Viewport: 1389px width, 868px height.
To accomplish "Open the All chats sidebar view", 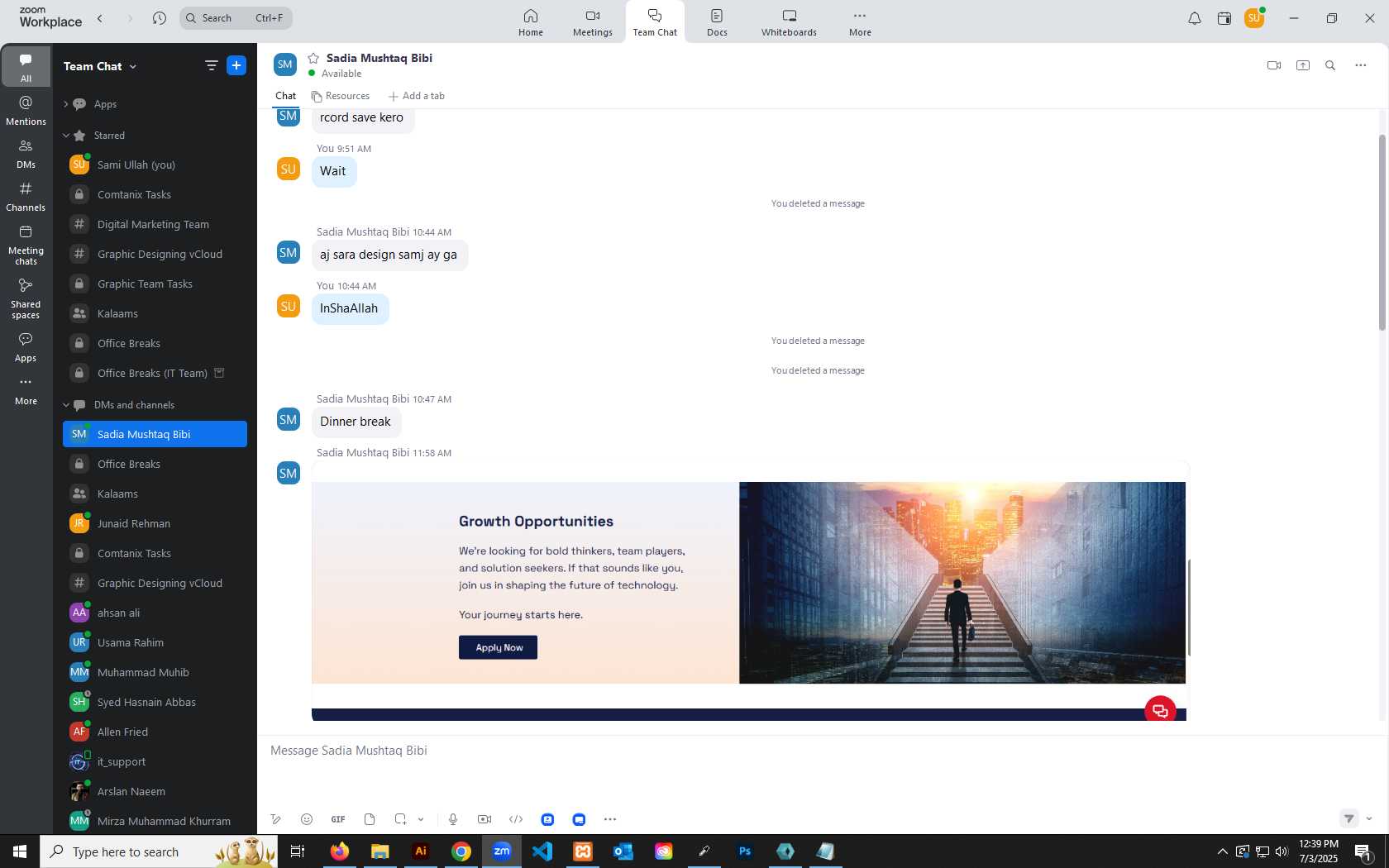I will [x=26, y=67].
